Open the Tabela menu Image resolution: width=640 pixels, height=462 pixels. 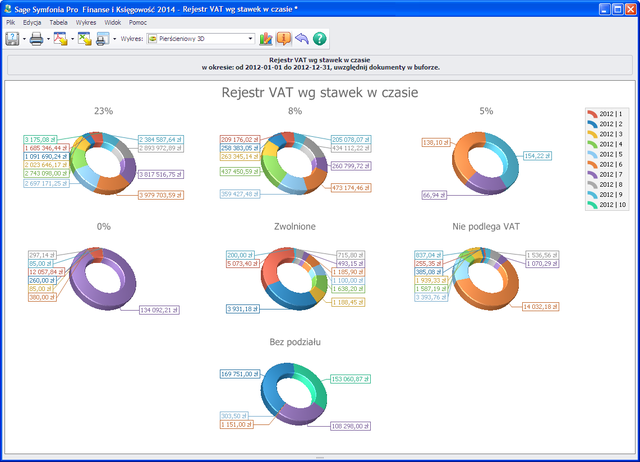[59, 21]
